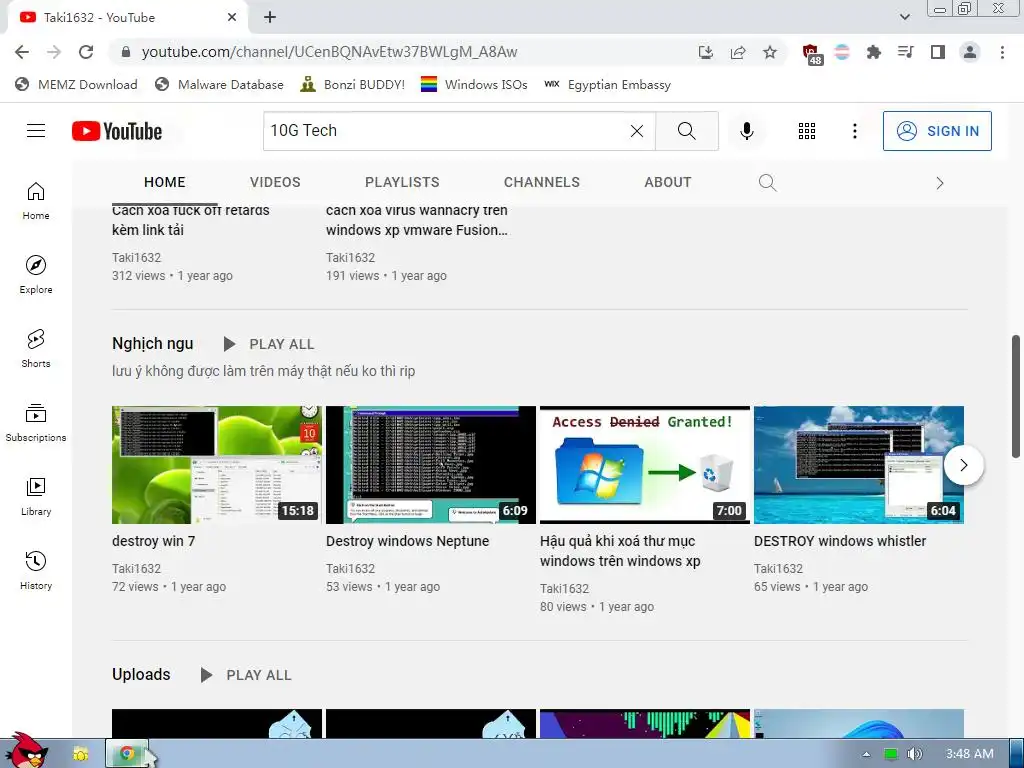Reload the YouTube page
The width and height of the screenshot is (1024, 768).
pyautogui.click(x=86, y=52)
